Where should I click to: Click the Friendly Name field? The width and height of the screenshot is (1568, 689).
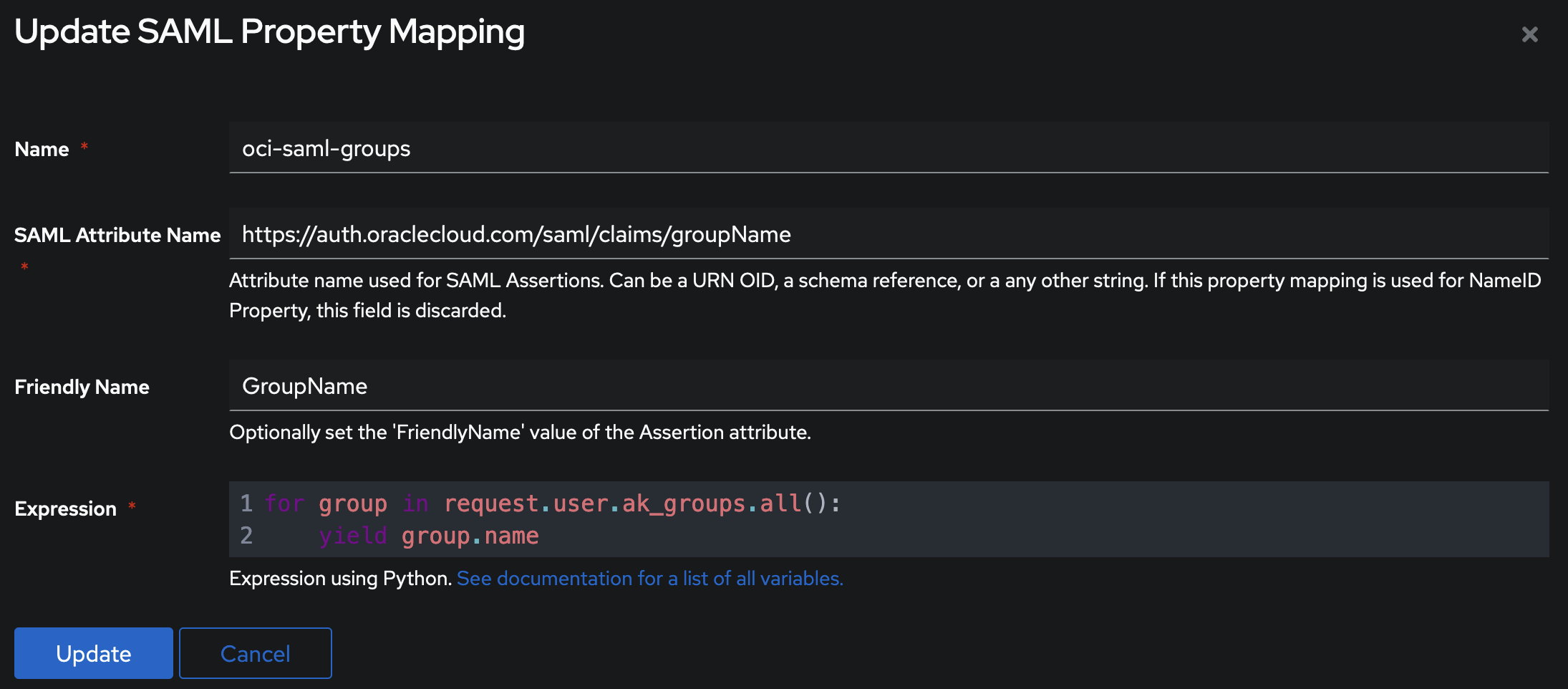[716, 386]
